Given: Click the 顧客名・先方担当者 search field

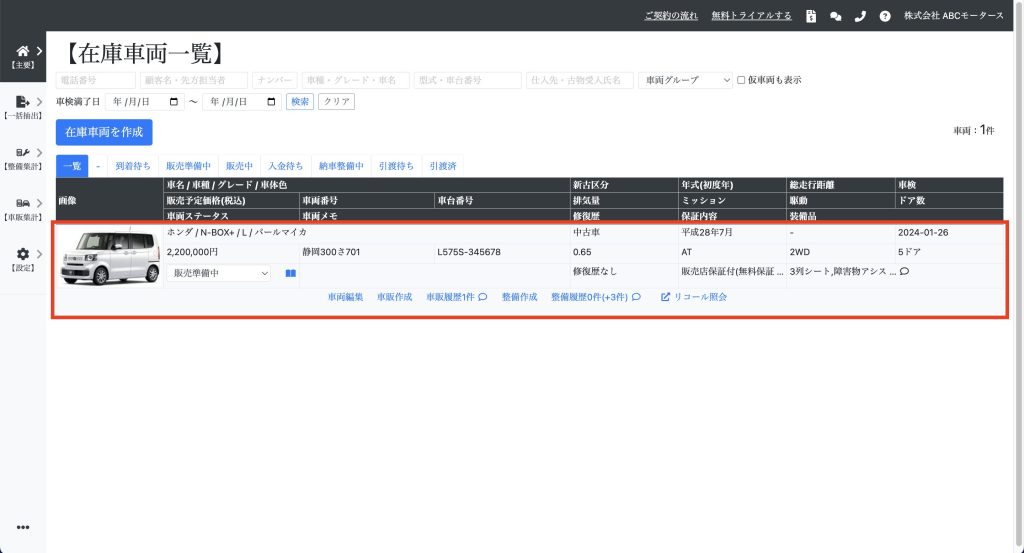Looking at the screenshot, I should tap(194, 80).
